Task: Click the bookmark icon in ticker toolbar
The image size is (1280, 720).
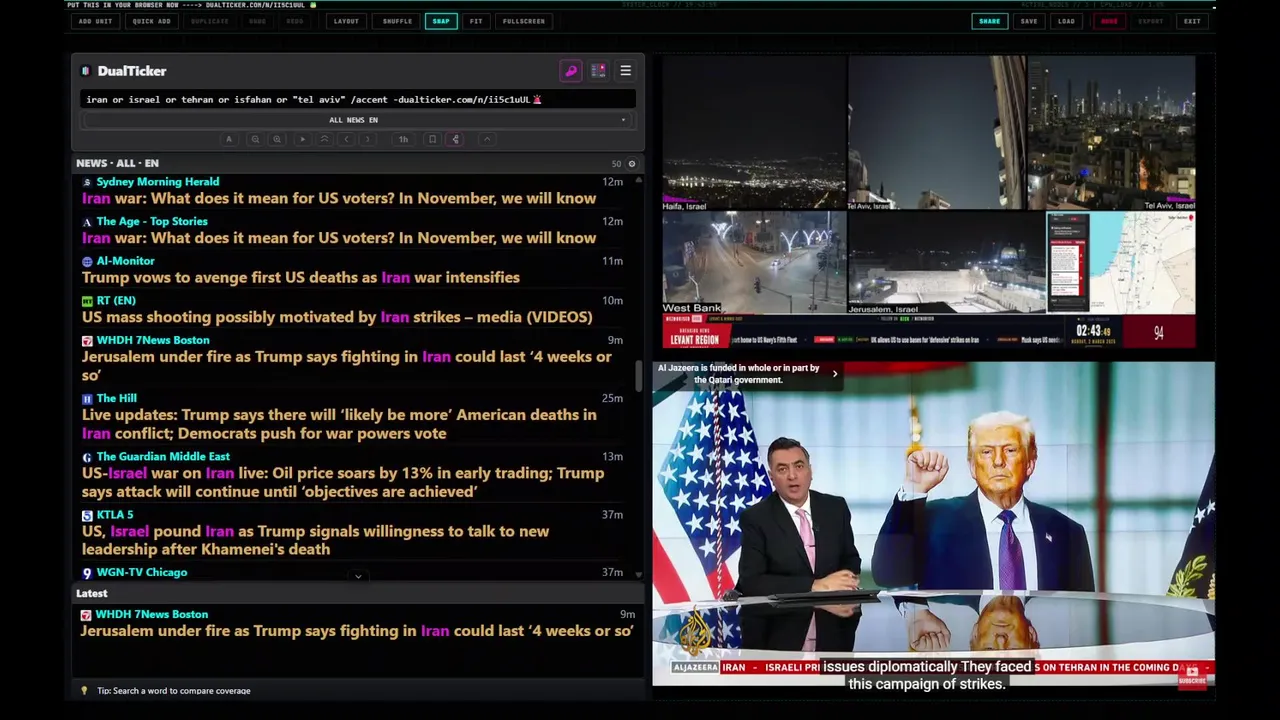Action: tap(432, 139)
